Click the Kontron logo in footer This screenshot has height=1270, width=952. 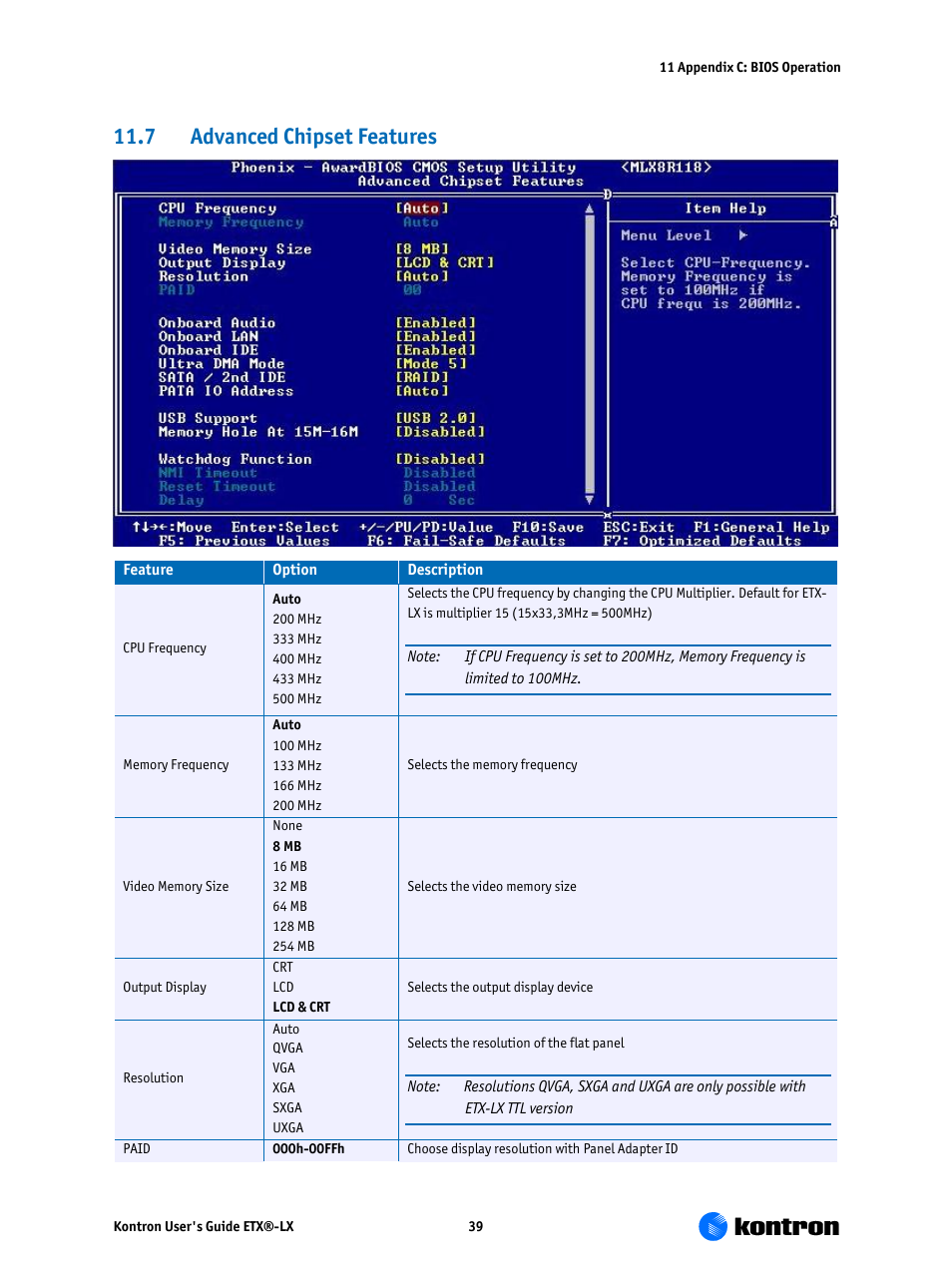pyautogui.click(x=768, y=1226)
